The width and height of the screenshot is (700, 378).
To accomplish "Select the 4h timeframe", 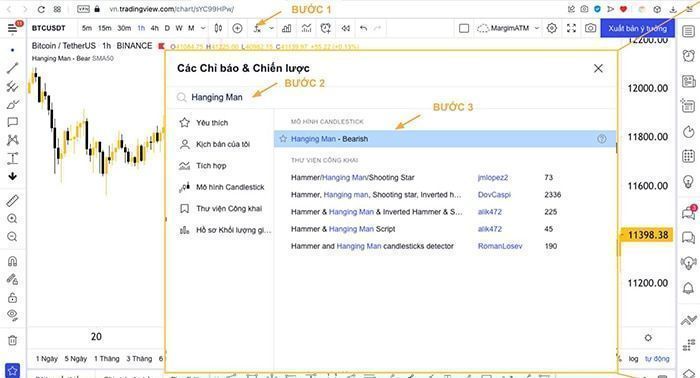I will [x=154, y=28].
